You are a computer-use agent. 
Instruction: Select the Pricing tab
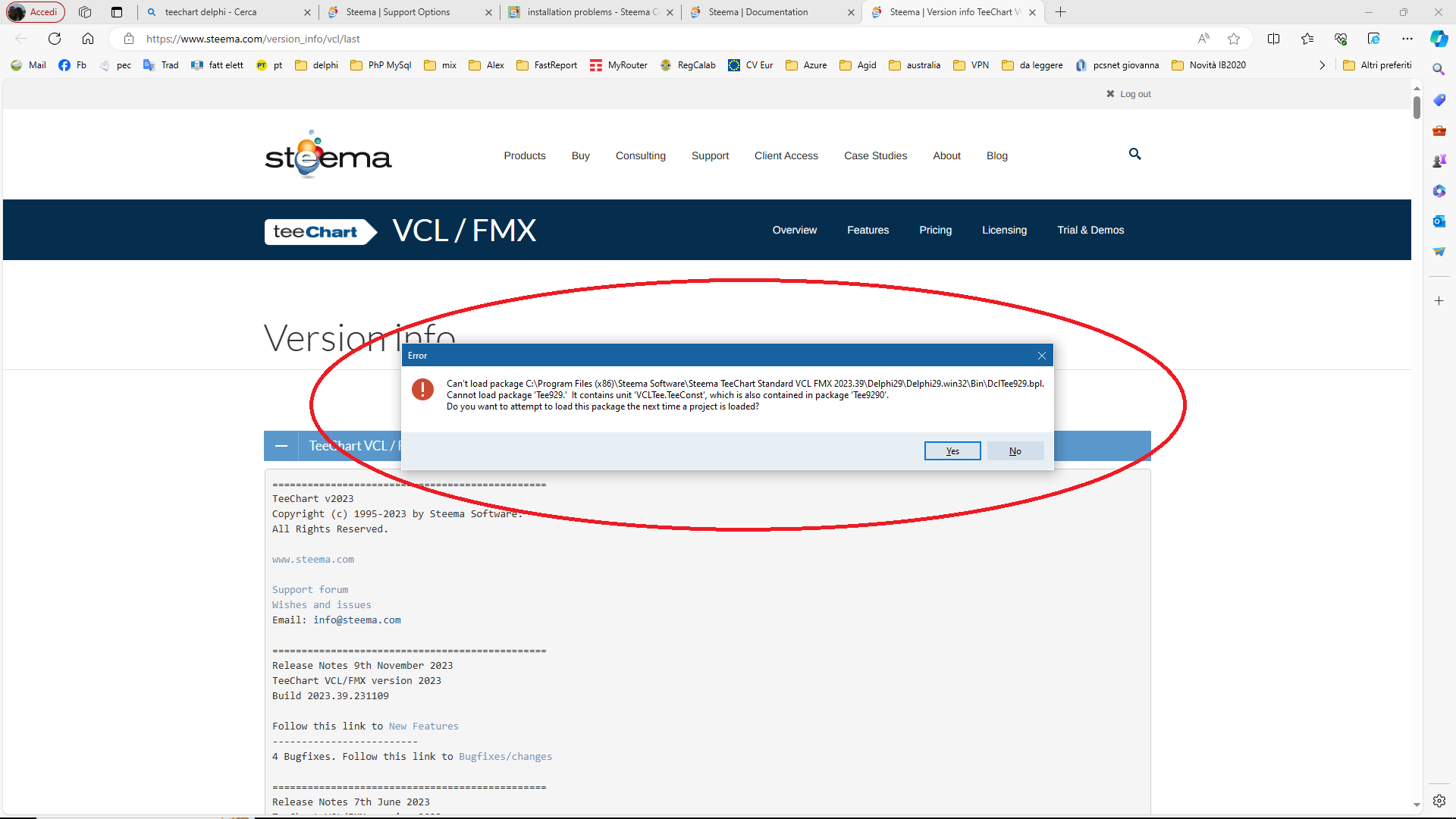(x=934, y=230)
